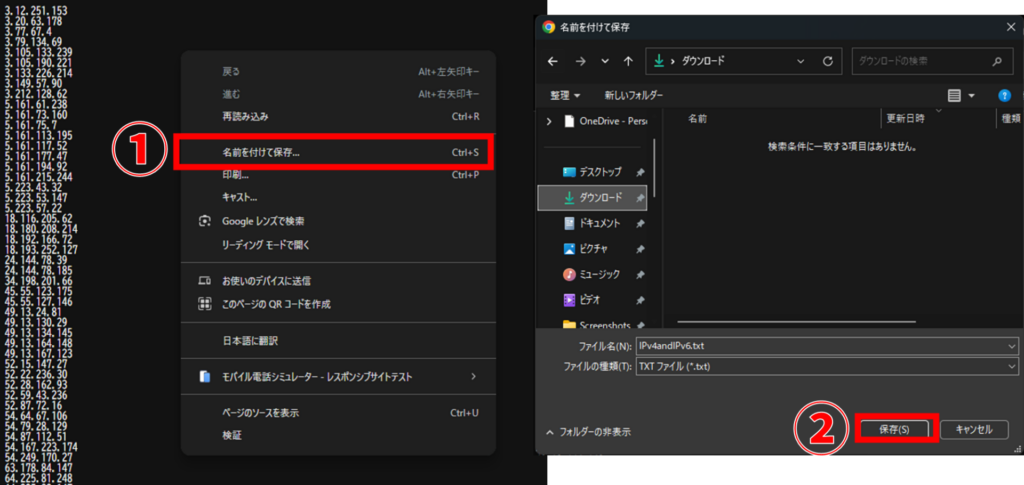Choose 印刷 in context menu
Screen dimensions: 1024x485
(x=338, y=175)
